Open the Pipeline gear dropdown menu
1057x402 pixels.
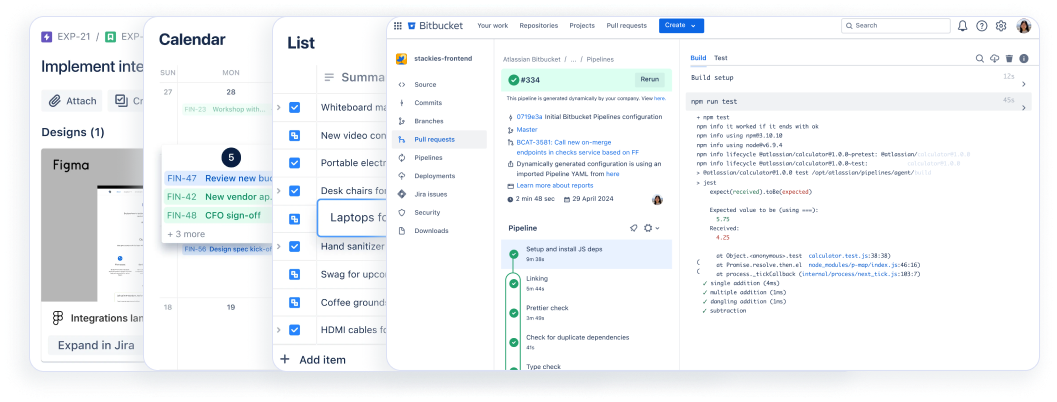point(651,228)
